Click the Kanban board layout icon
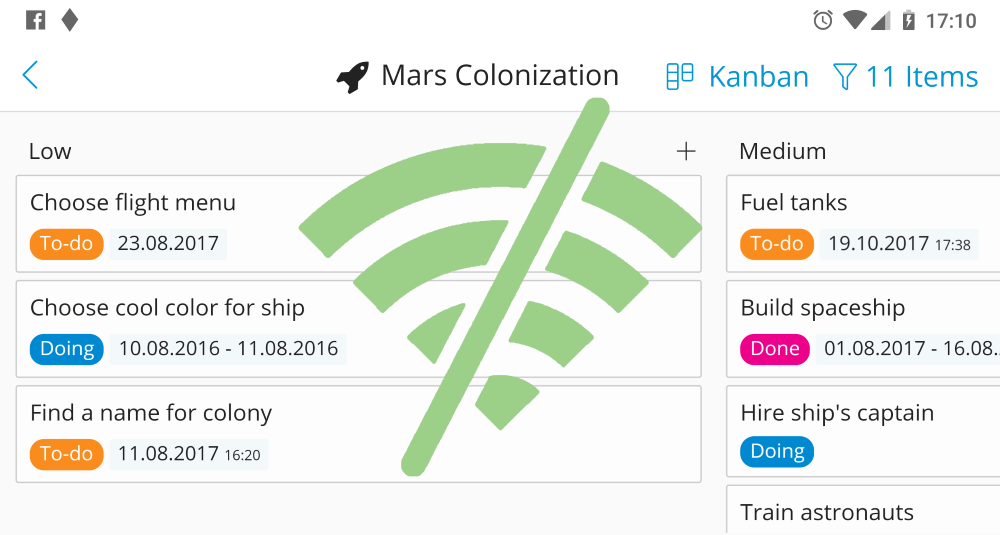Image resolution: width=1000 pixels, height=535 pixels. (680, 77)
